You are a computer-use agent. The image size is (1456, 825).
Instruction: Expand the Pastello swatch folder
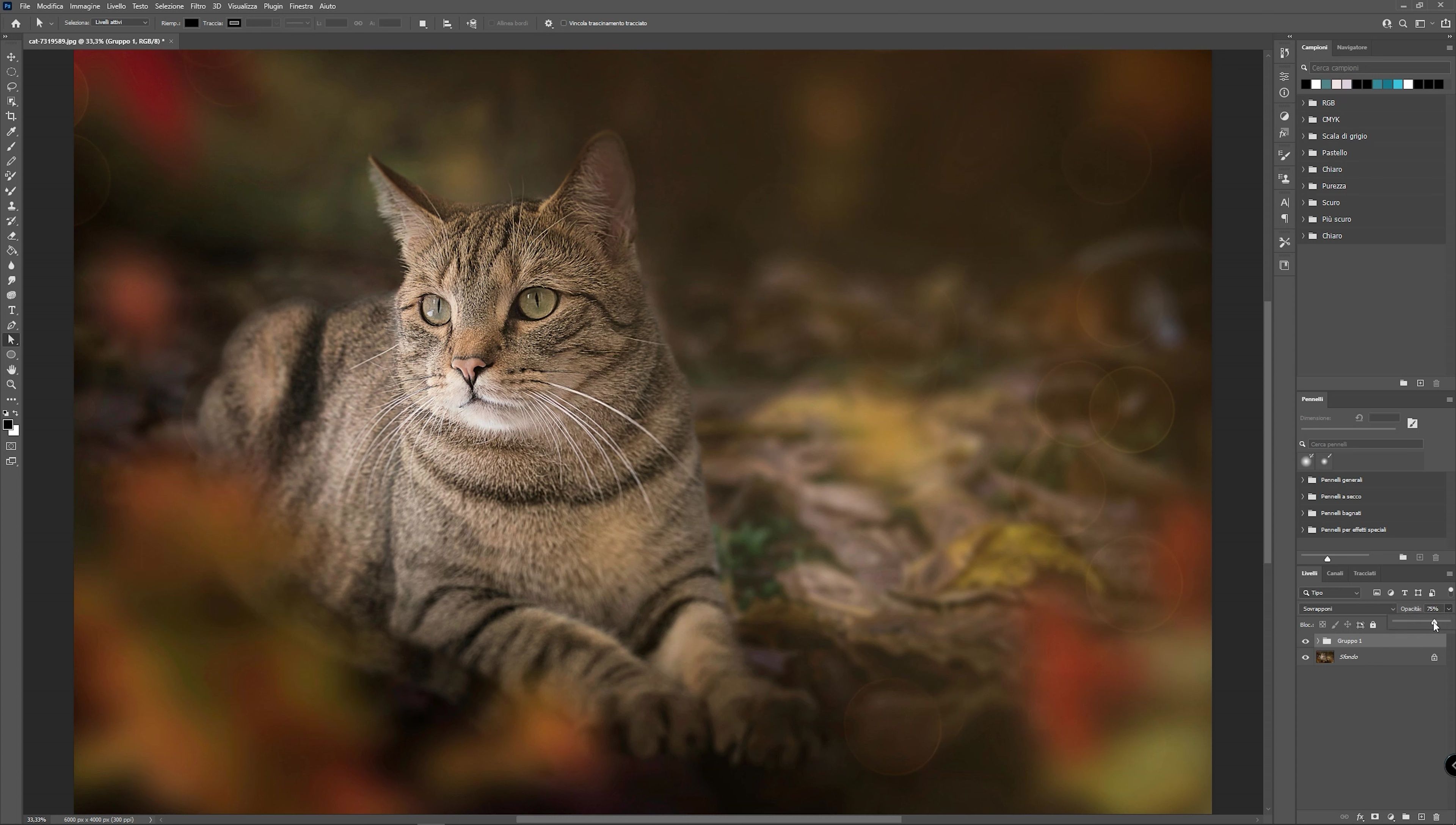point(1303,153)
